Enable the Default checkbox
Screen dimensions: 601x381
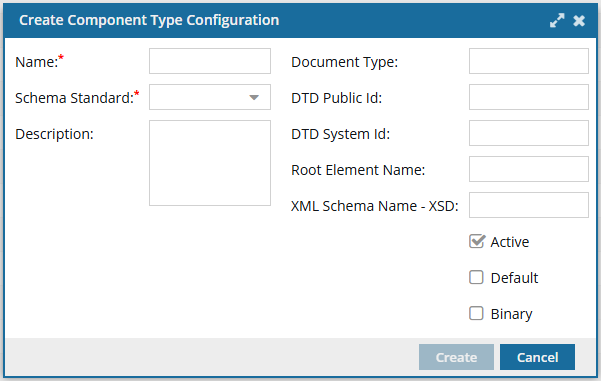[x=476, y=277]
